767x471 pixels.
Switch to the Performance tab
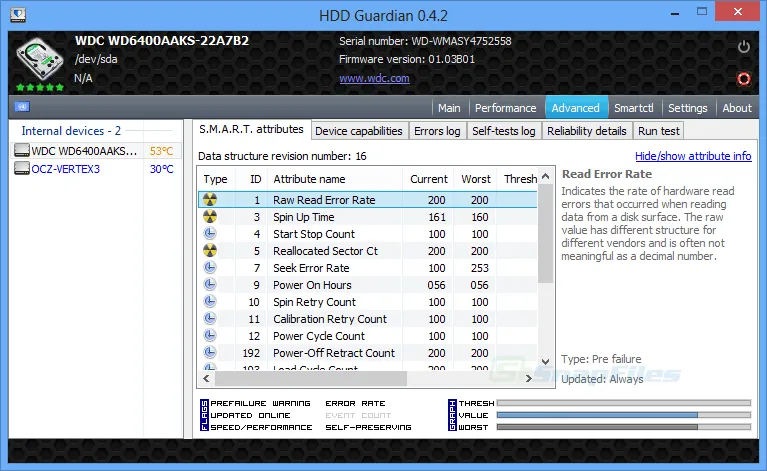tap(505, 108)
